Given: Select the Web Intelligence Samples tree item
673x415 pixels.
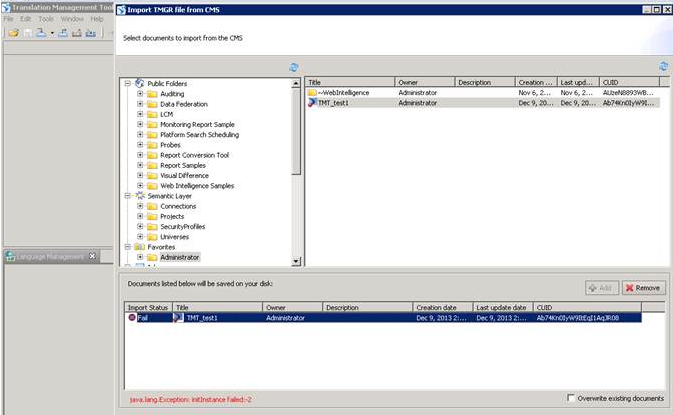Looking at the screenshot, I should tap(197, 186).
